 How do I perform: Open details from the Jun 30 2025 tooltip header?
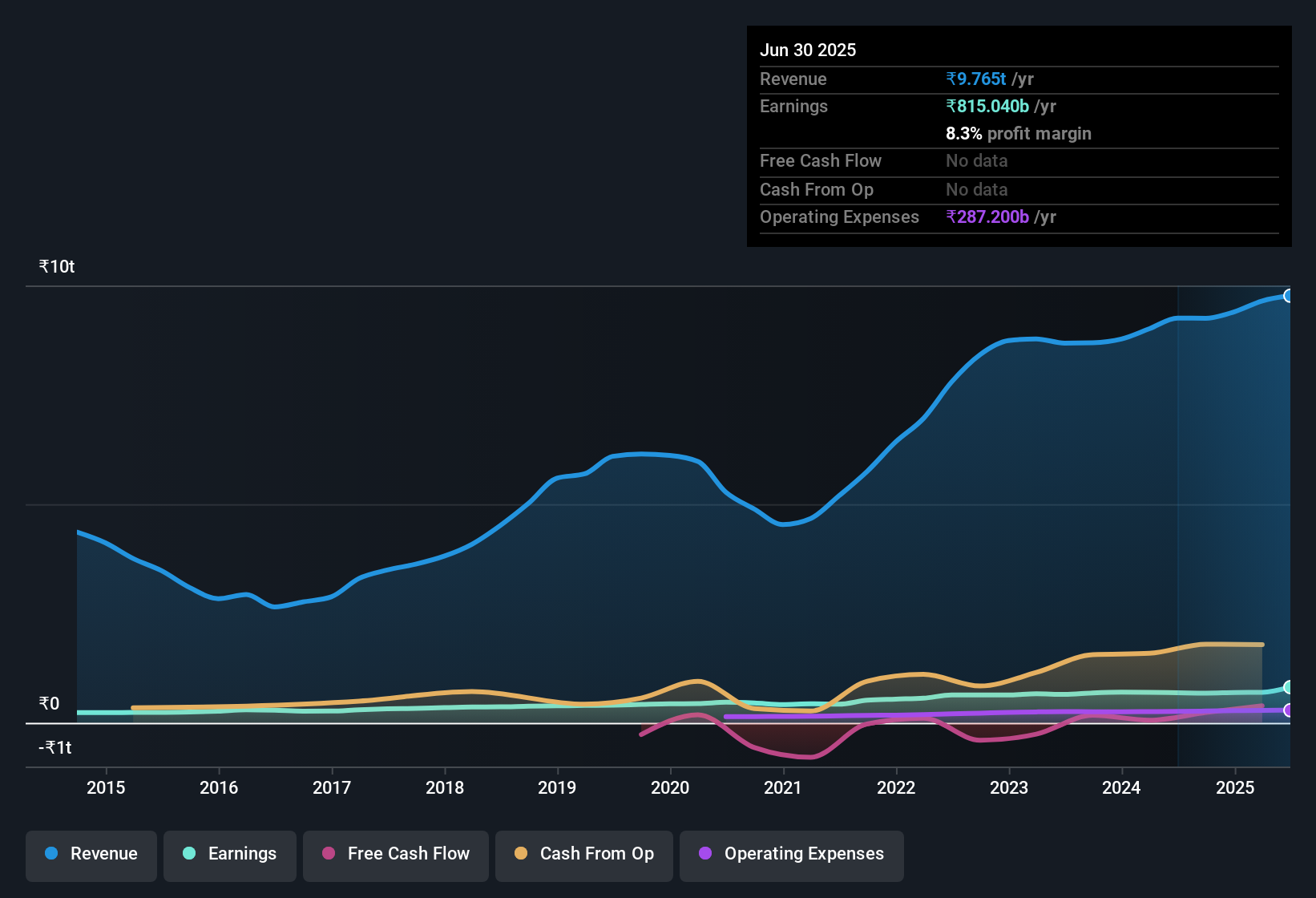click(808, 50)
